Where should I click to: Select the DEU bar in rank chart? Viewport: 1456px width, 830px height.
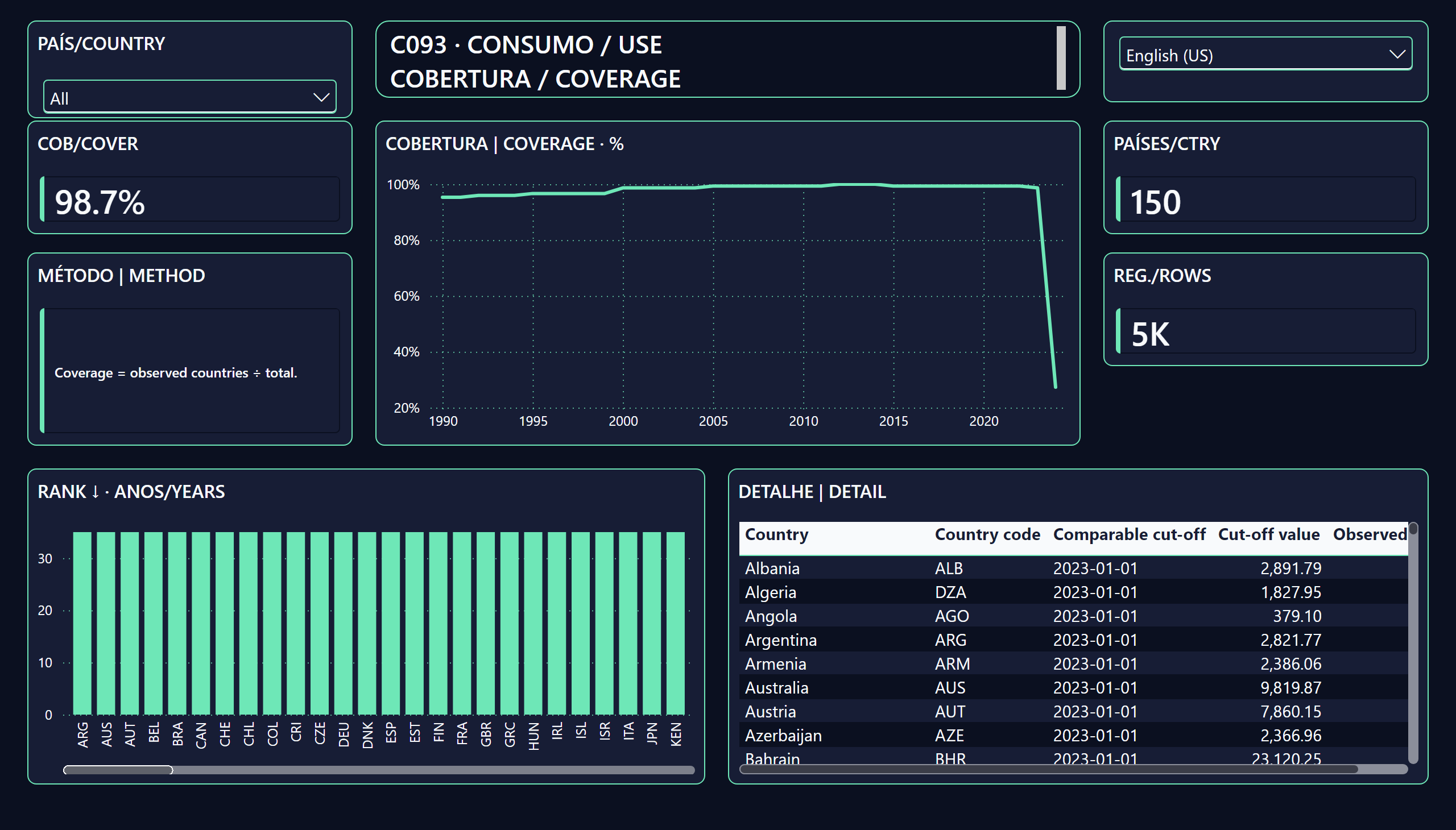[x=344, y=623]
